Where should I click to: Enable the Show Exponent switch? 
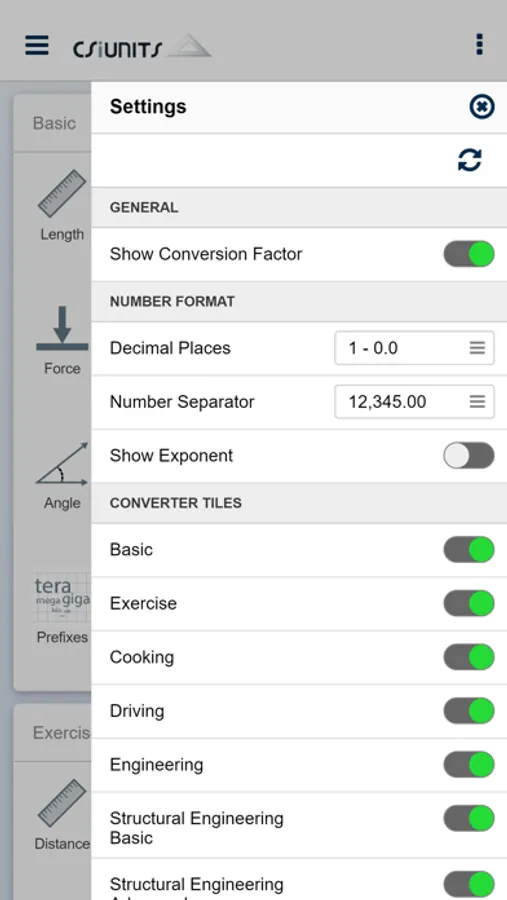coord(469,456)
